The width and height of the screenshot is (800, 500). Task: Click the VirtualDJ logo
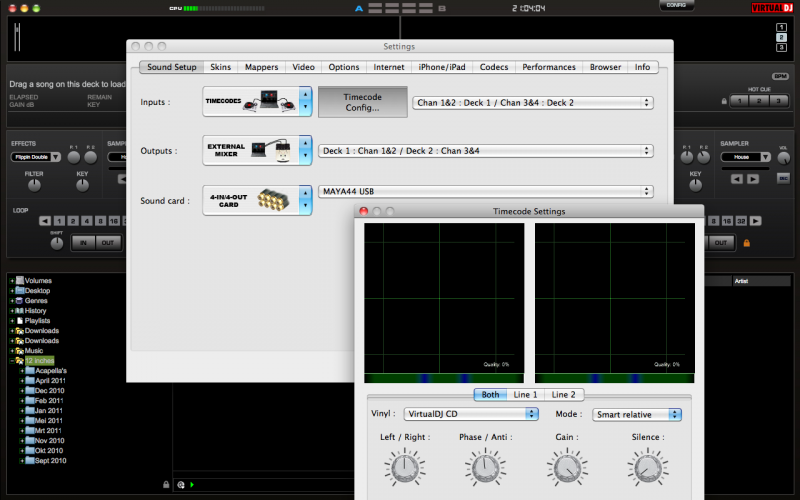(772, 8)
